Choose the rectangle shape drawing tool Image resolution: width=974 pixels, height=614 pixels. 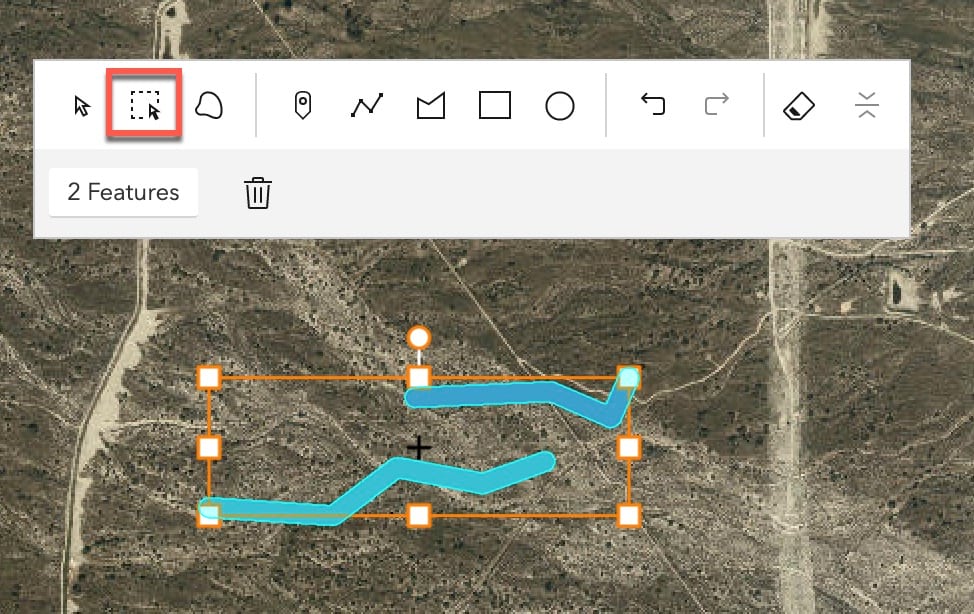[x=495, y=105]
